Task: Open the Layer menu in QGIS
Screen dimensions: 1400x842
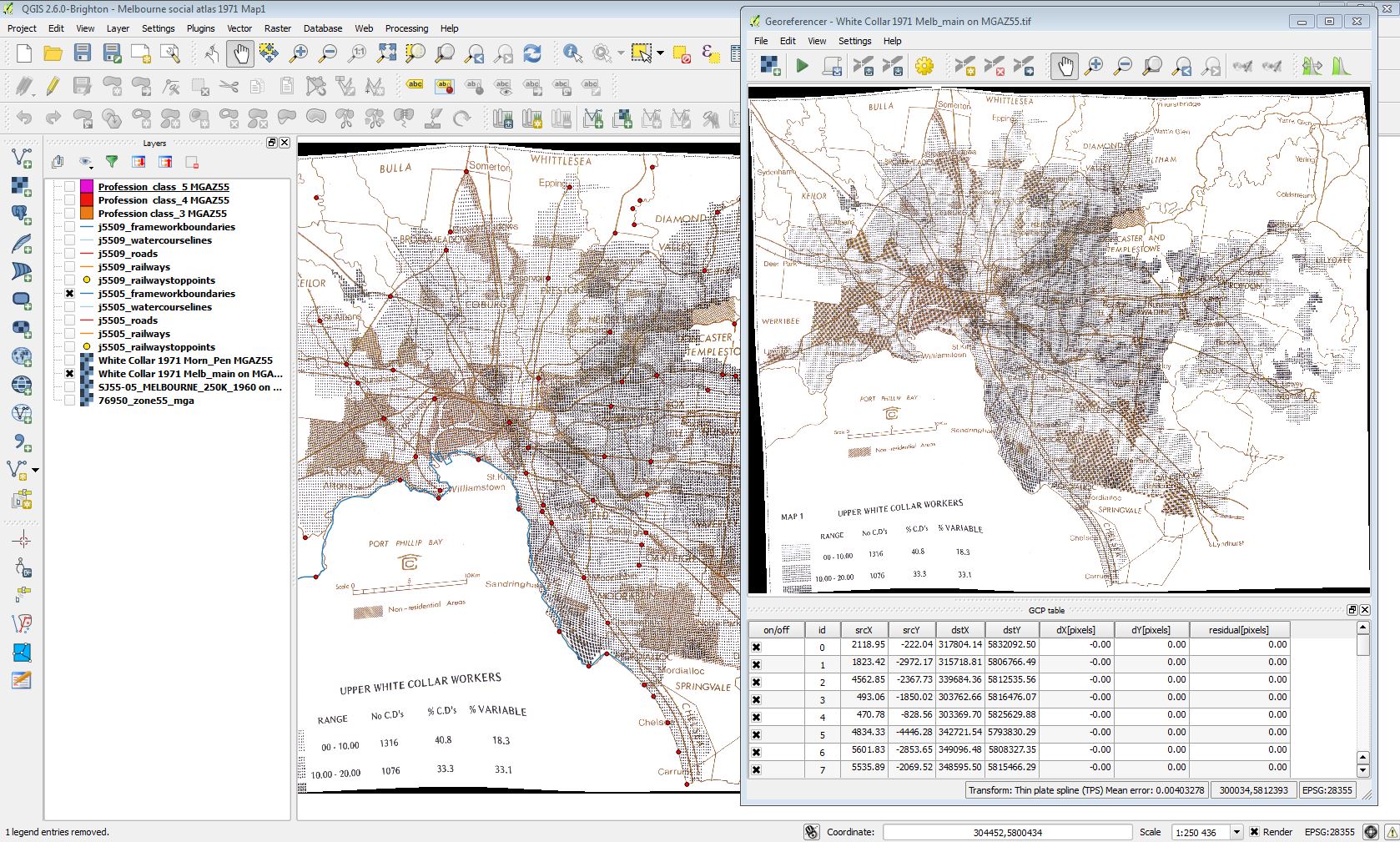Action: click(118, 28)
